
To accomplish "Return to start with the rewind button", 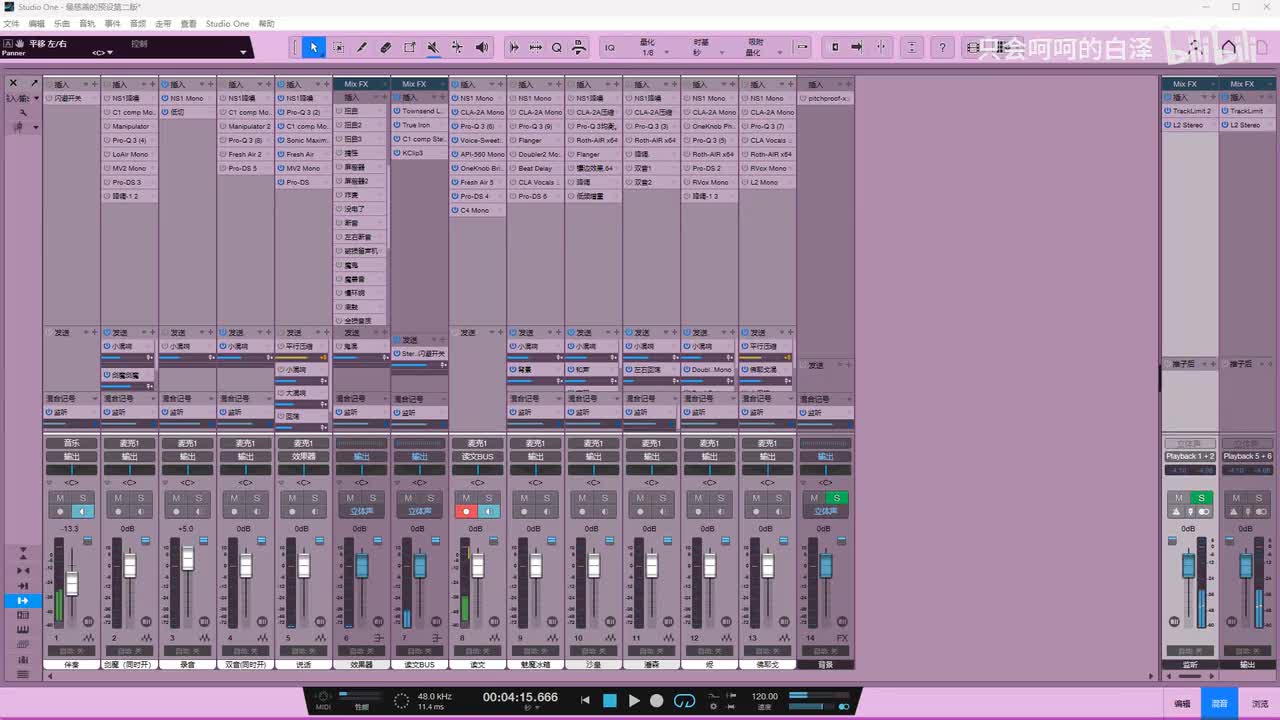I will tap(586, 701).
